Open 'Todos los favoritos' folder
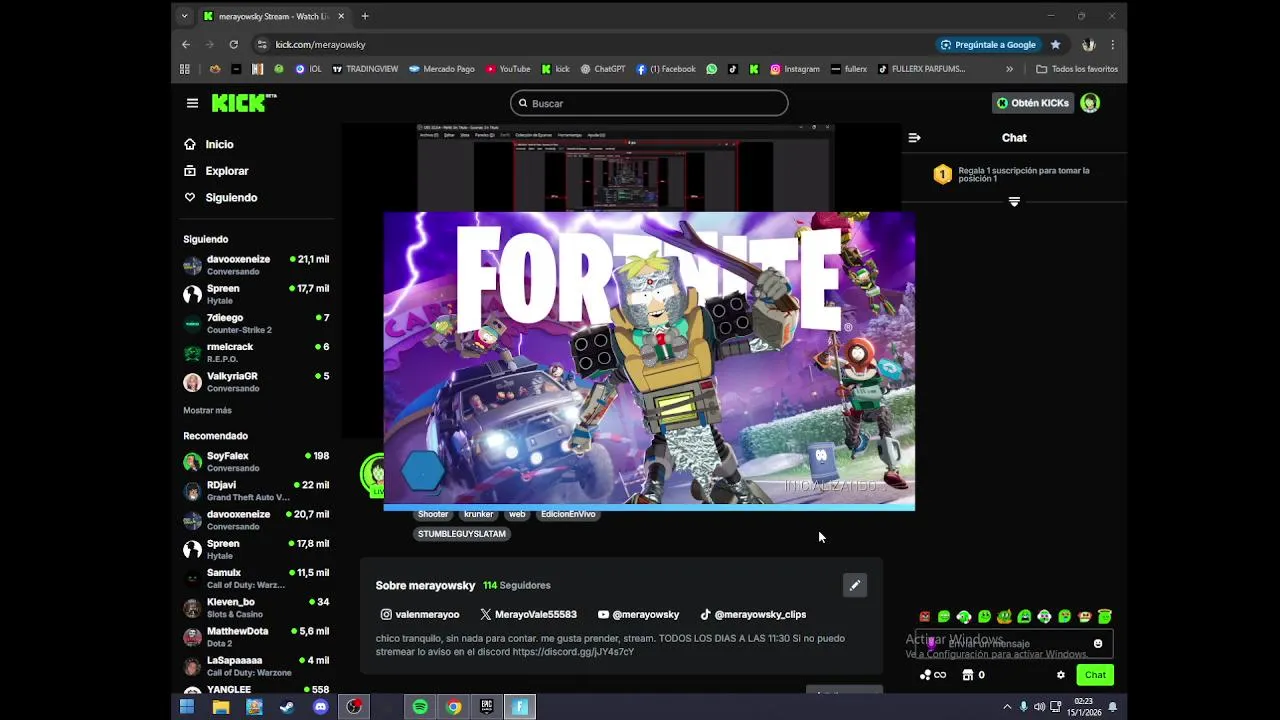Screen dimensions: 1280x720 point(1077,69)
